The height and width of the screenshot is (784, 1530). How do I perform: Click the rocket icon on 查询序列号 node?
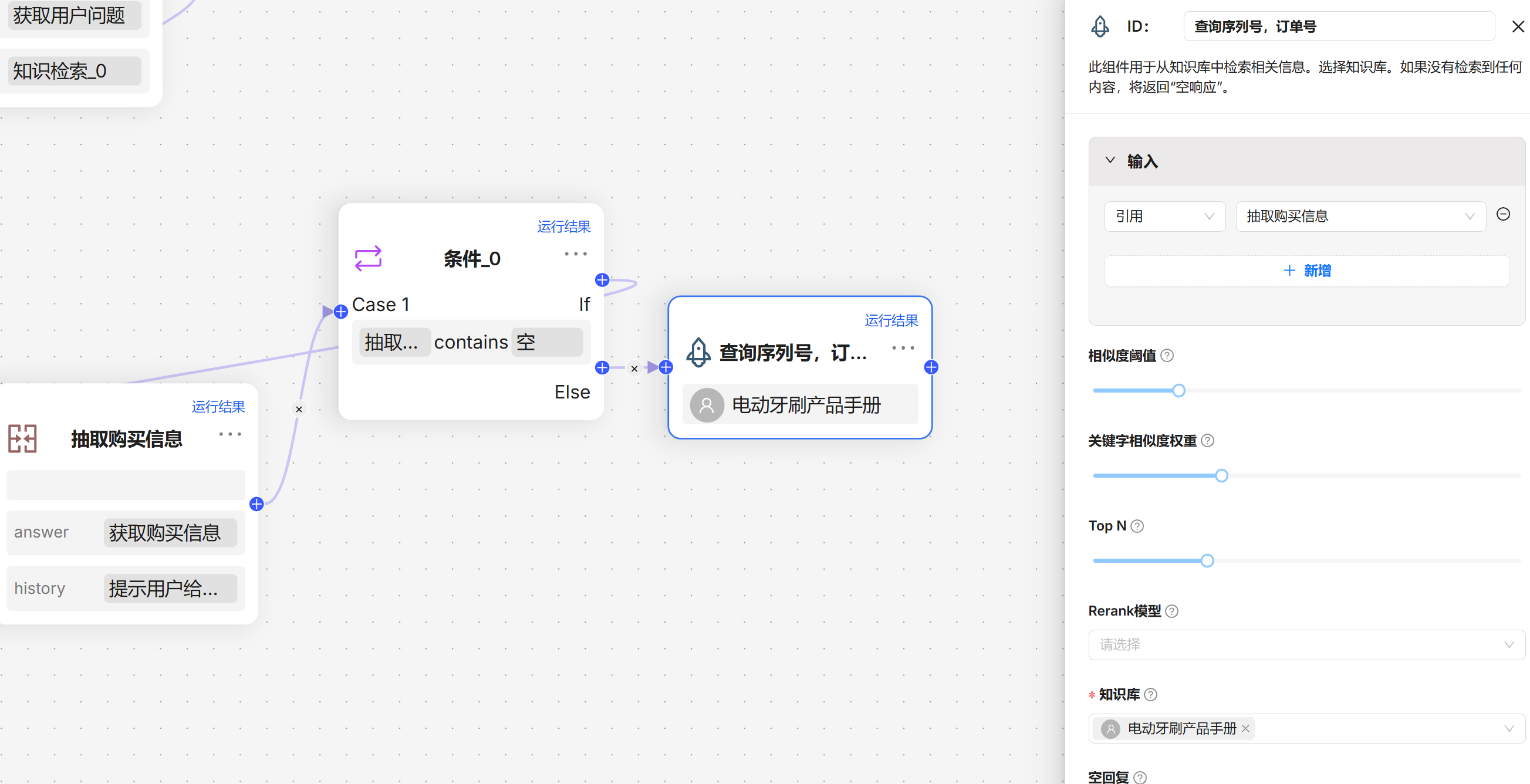pos(698,352)
